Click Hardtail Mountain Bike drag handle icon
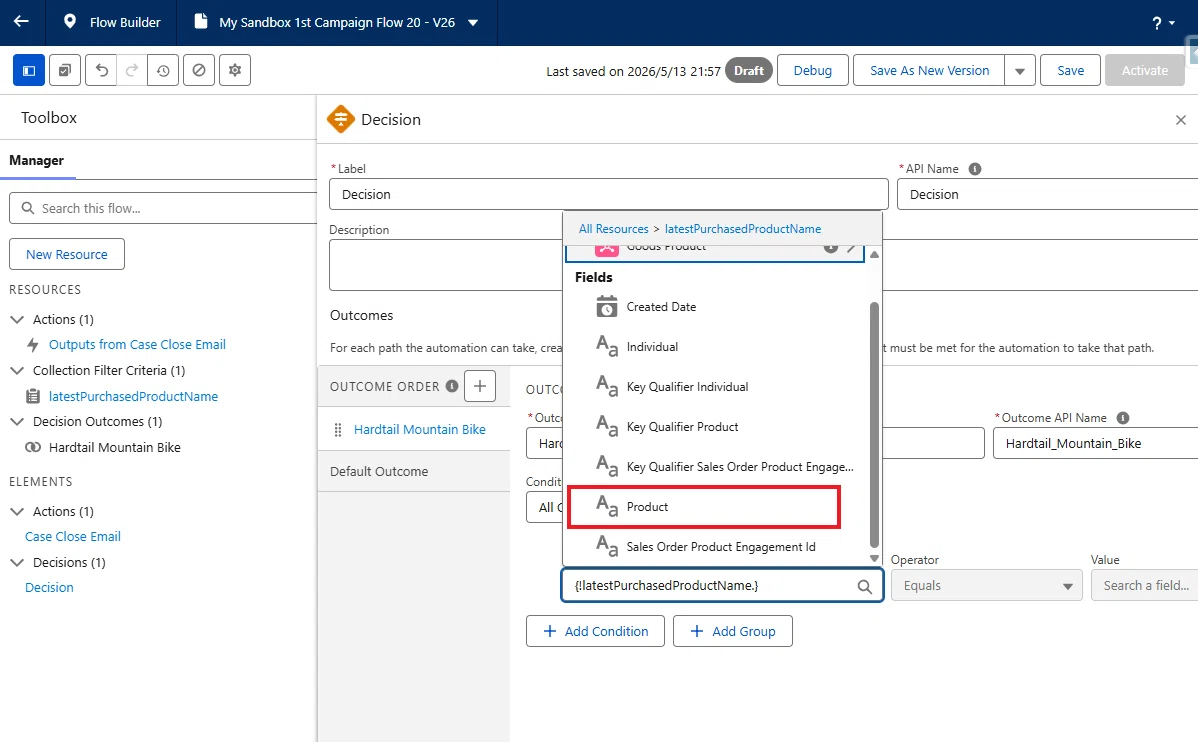 coord(338,430)
